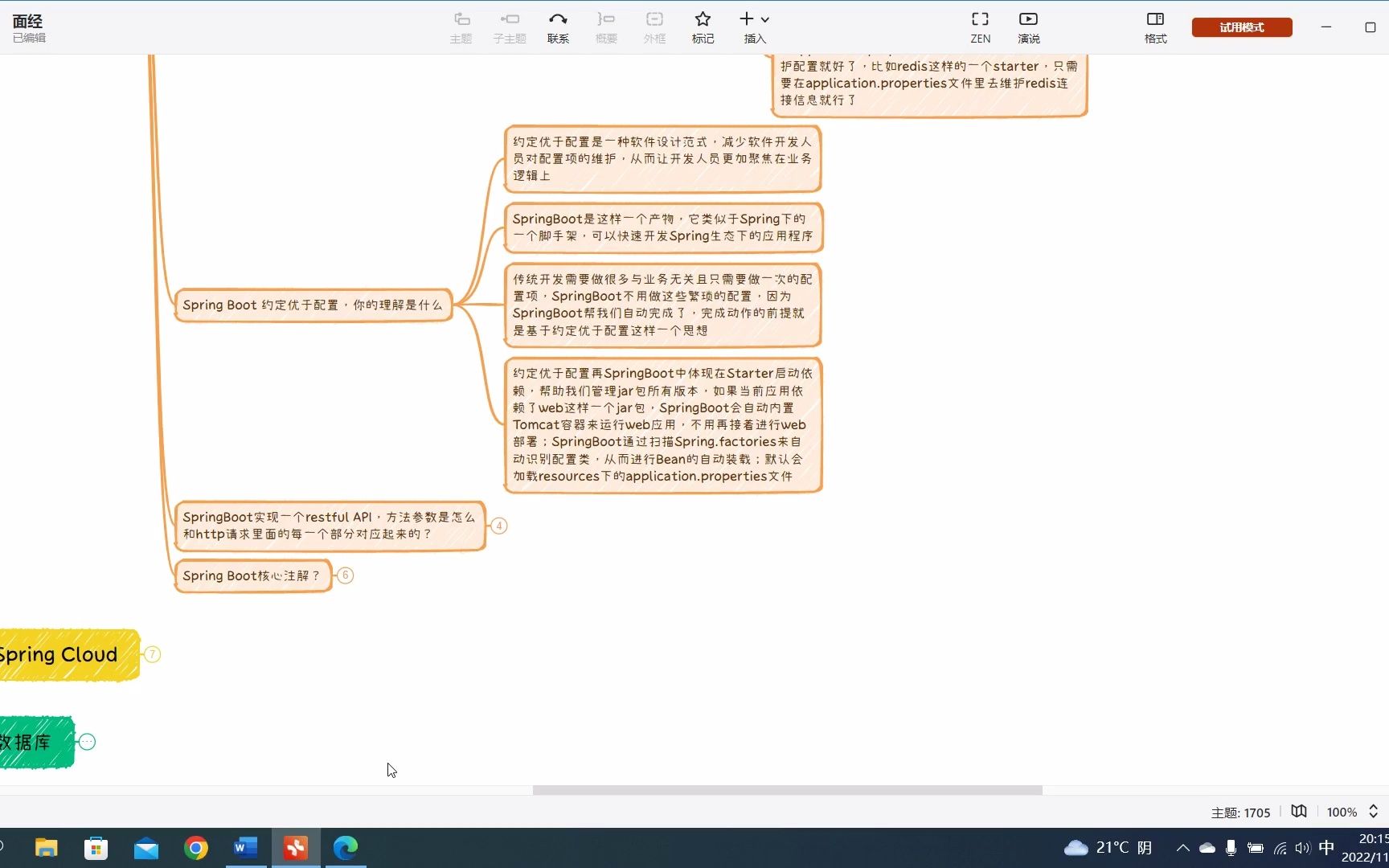Expand the 数据库 branch collapsed indicator
This screenshot has height=868, width=1389.
click(87, 742)
